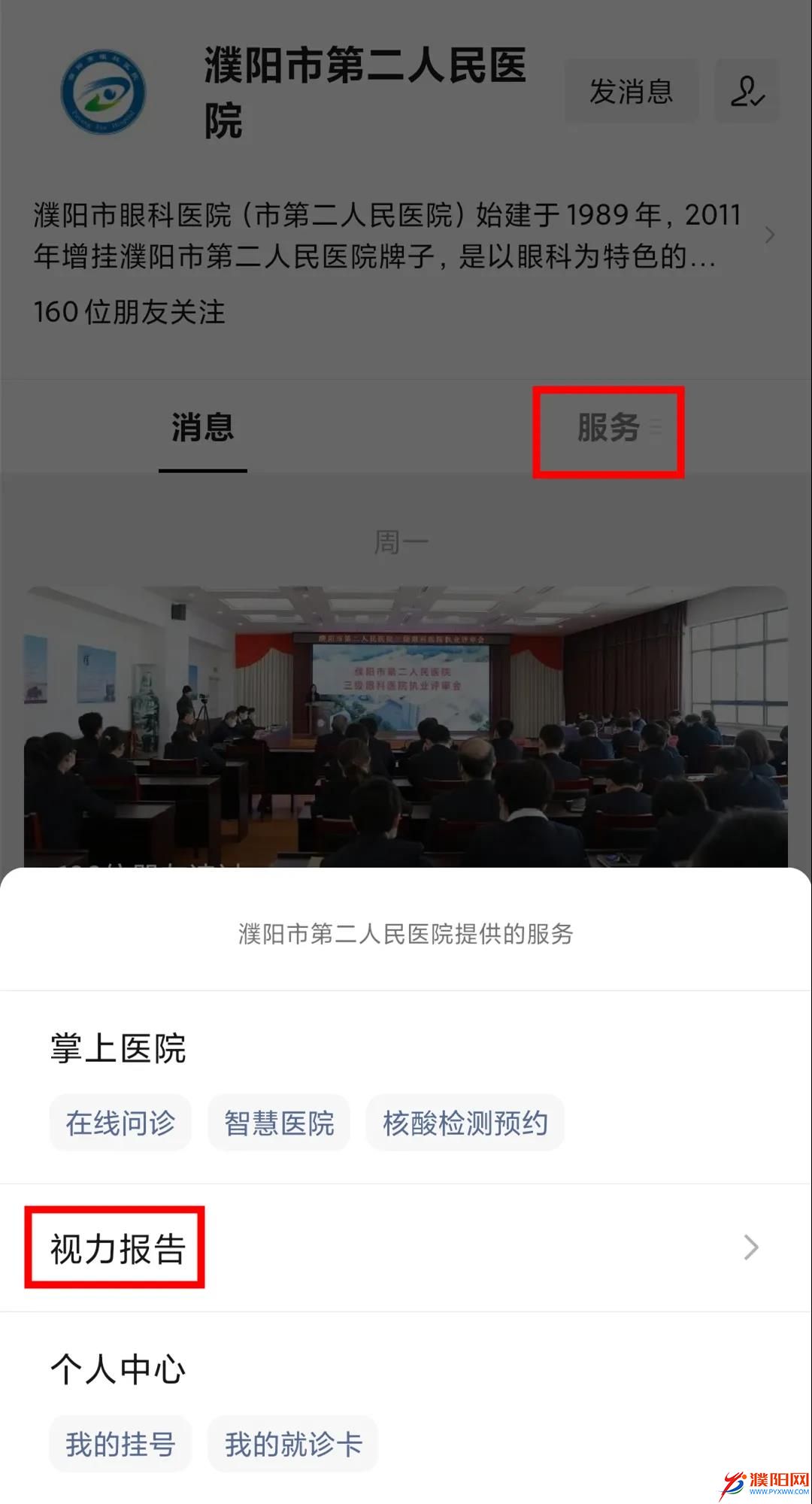Screen dimensions: 812x1504
Task: Tap the 掌上医院 section heading
Action: (118, 1048)
